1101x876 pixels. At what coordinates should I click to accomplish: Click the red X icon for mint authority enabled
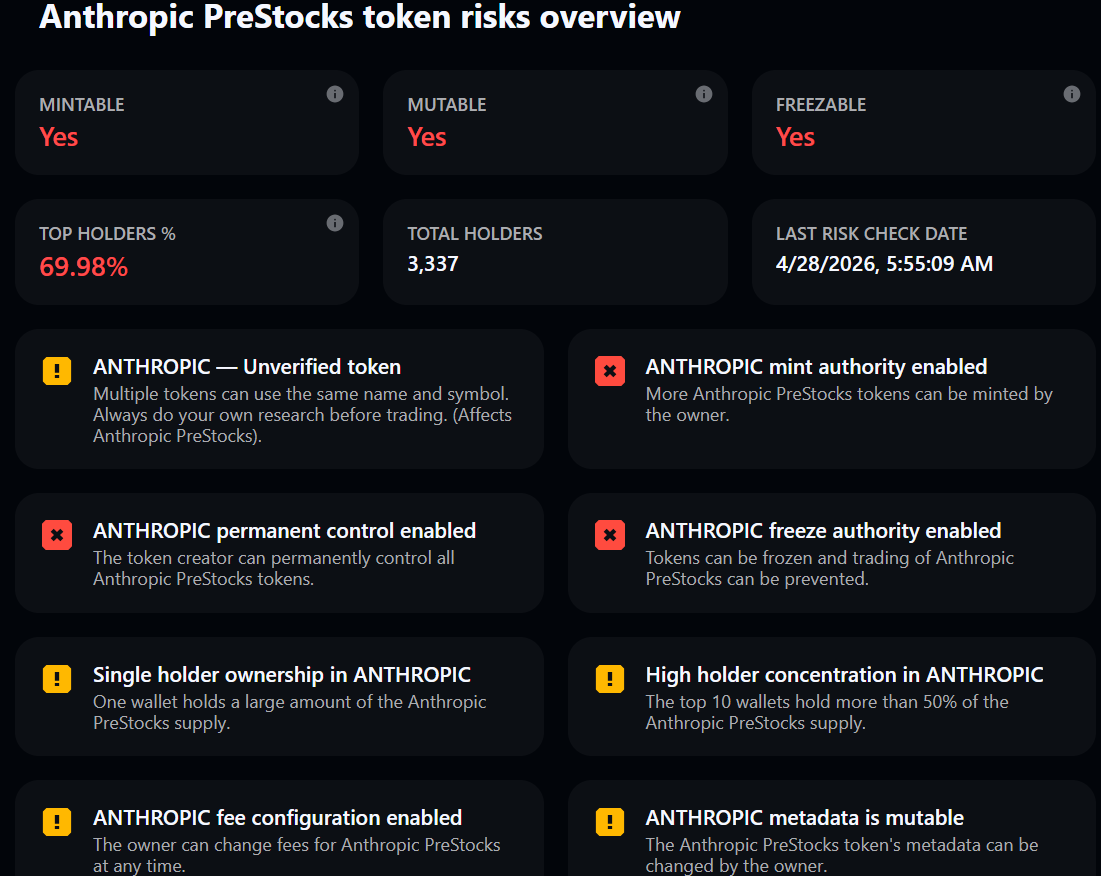point(610,371)
